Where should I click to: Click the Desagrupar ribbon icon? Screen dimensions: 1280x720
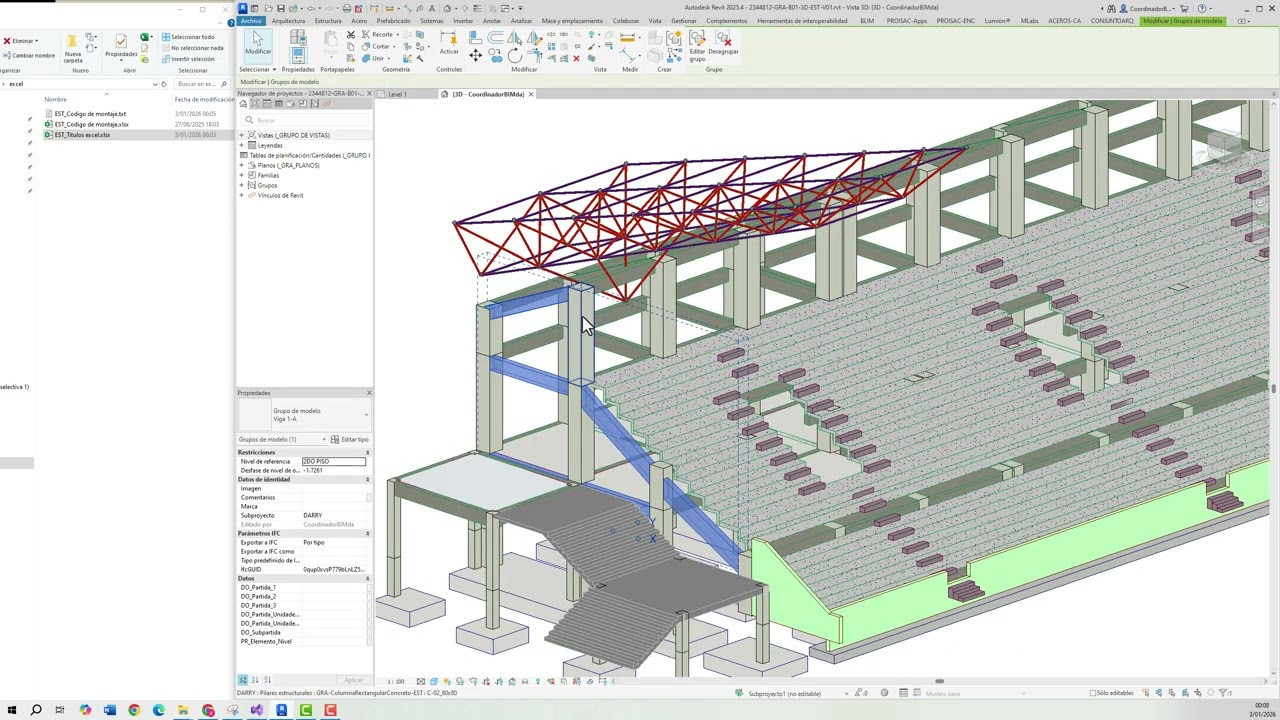point(723,42)
